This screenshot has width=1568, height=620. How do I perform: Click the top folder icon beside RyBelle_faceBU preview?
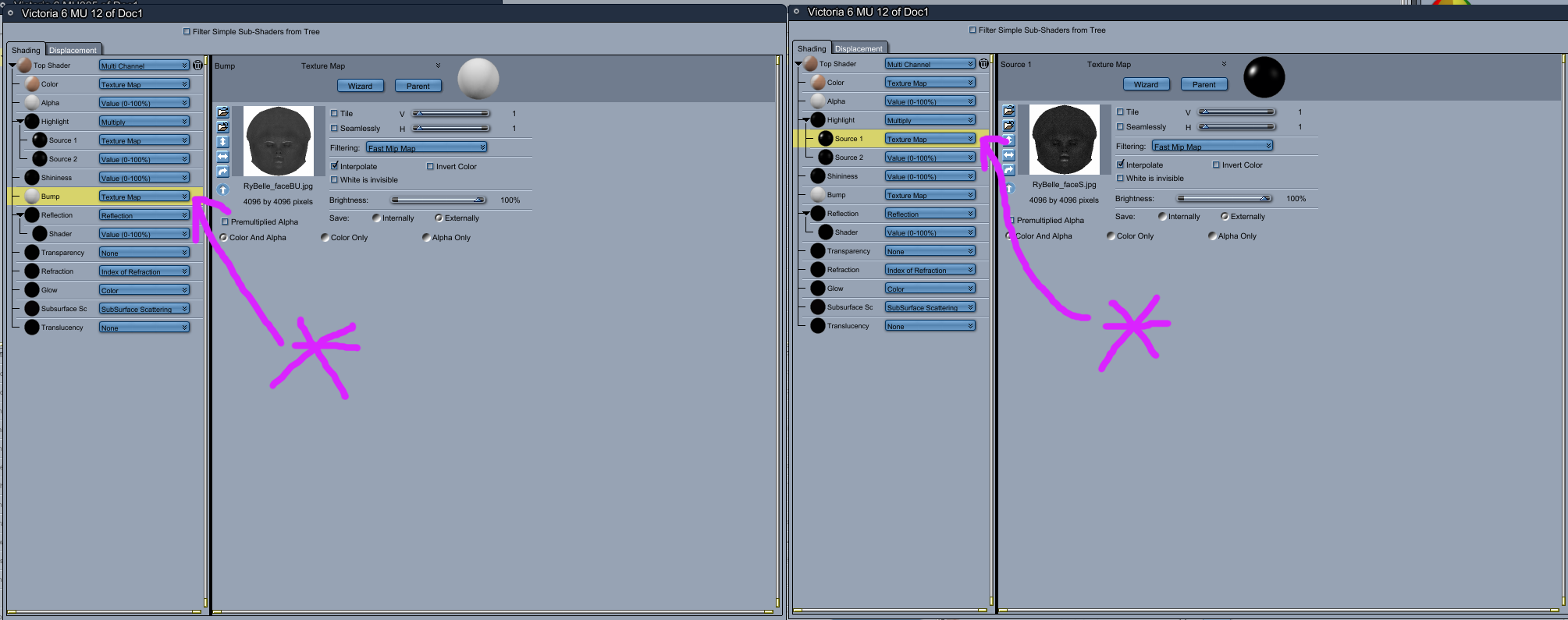click(x=223, y=112)
